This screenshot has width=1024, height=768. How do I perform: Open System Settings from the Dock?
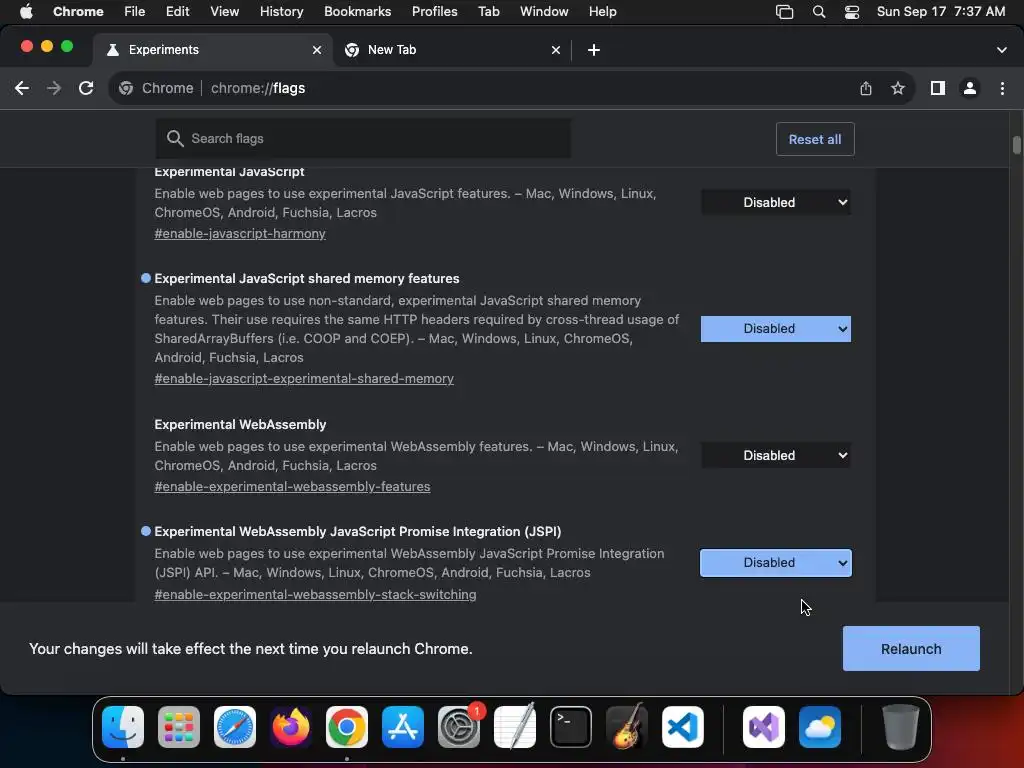click(x=458, y=727)
